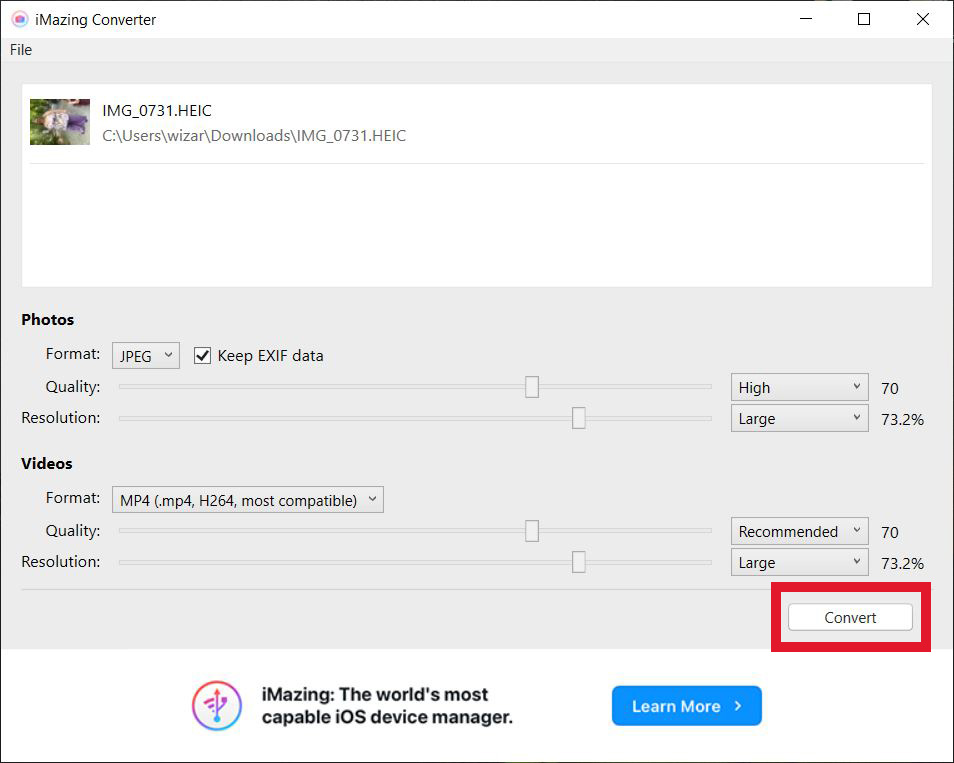Screen dimensions: 954x763
Task: Select the IMG_0731.HEIC thumbnail
Action: point(60,122)
